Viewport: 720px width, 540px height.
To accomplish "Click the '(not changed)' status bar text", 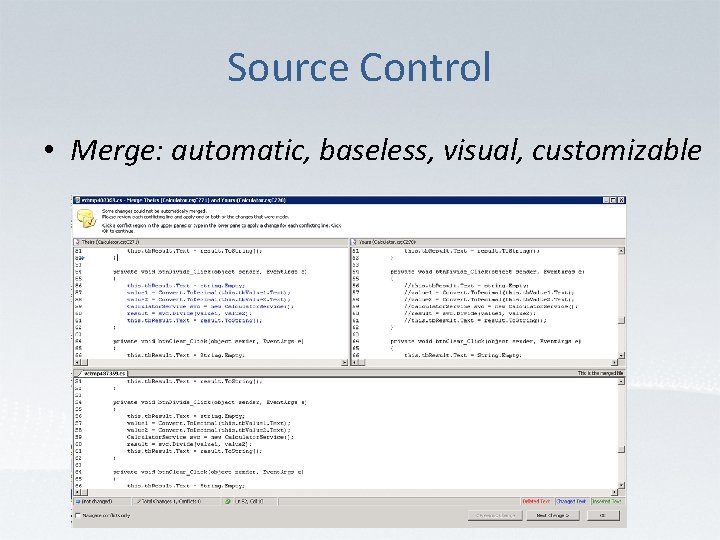I will [x=97, y=501].
